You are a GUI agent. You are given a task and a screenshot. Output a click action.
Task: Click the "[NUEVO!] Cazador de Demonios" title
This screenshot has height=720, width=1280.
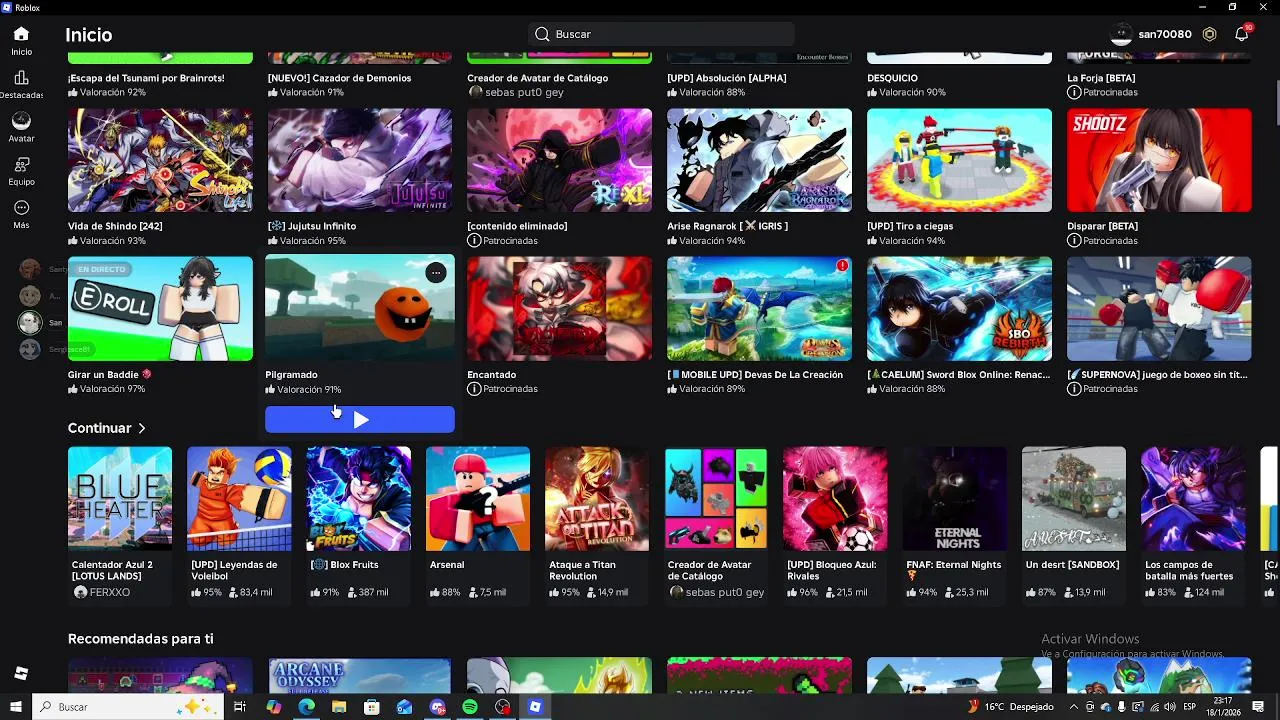(x=339, y=78)
